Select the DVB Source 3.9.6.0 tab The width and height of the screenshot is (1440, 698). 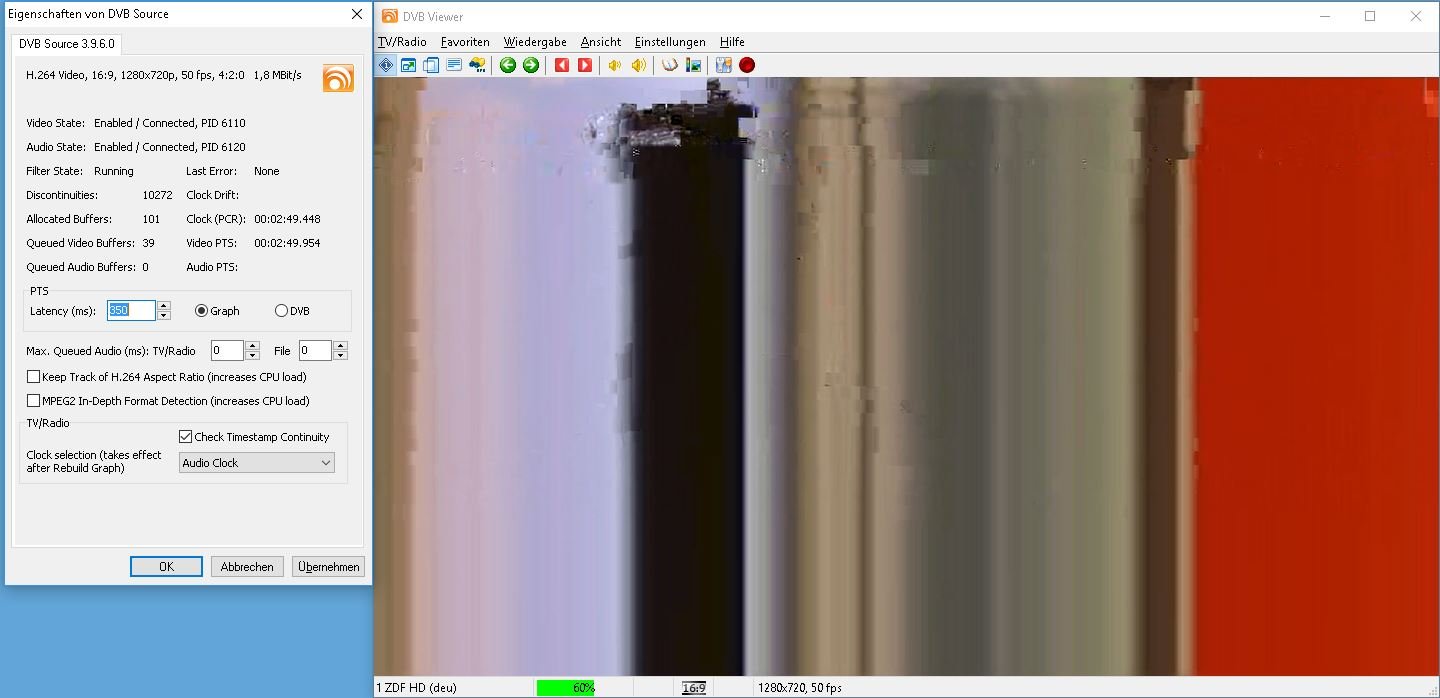pos(68,44)
